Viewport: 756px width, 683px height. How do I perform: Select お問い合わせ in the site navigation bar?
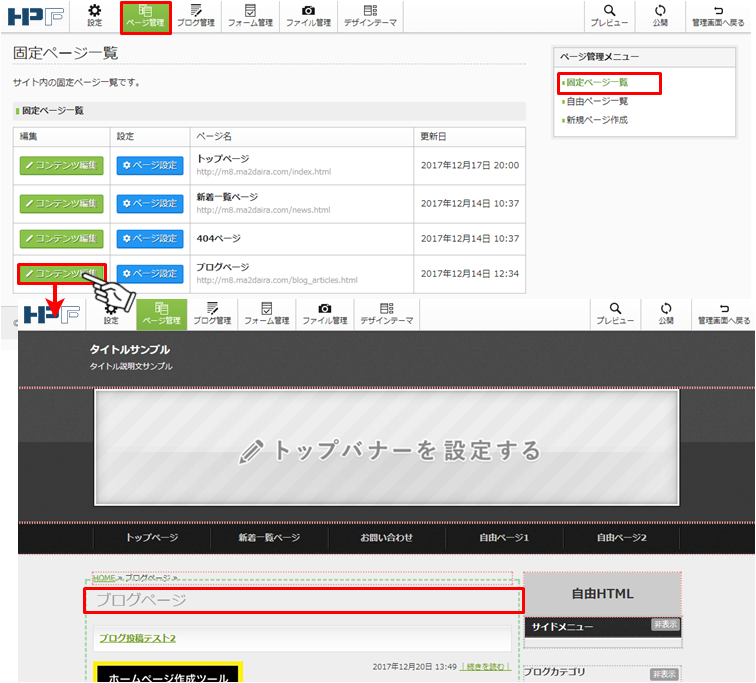(x=386, y=538)
